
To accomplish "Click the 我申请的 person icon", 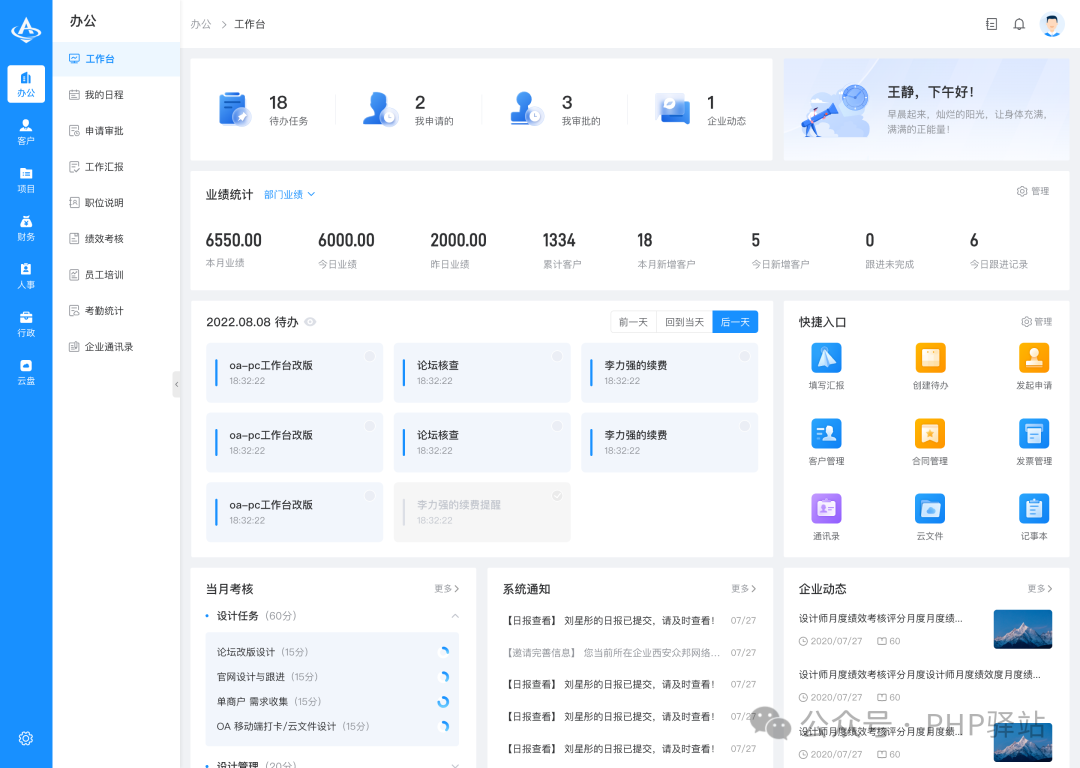I will pyautogui.click(x=380, y=109).
